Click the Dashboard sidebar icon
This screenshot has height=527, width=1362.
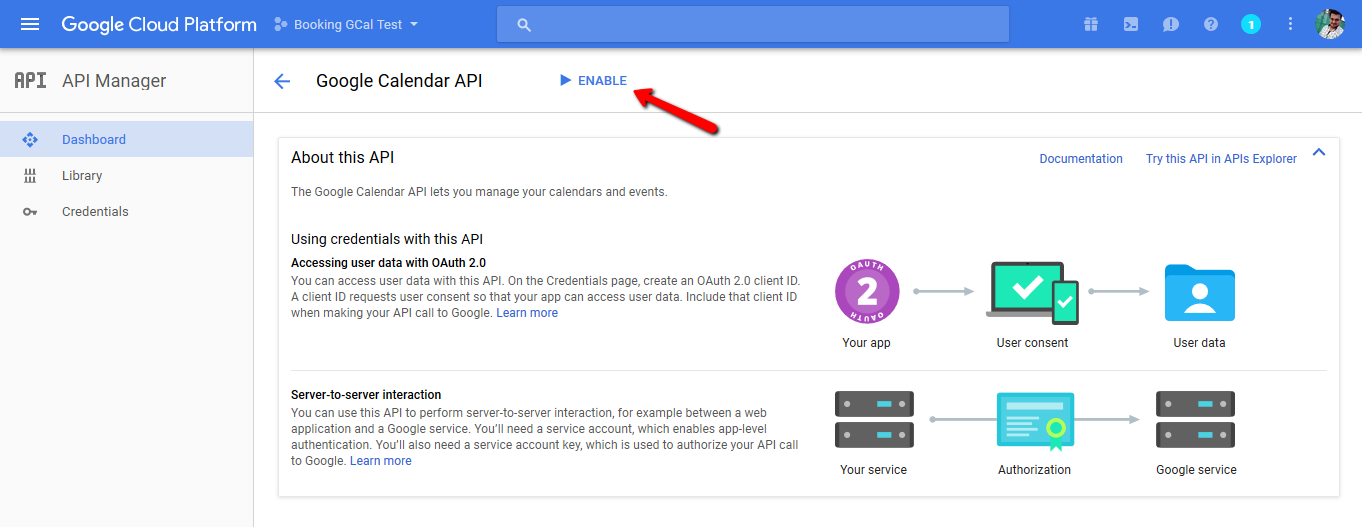[x=30, y=140]
